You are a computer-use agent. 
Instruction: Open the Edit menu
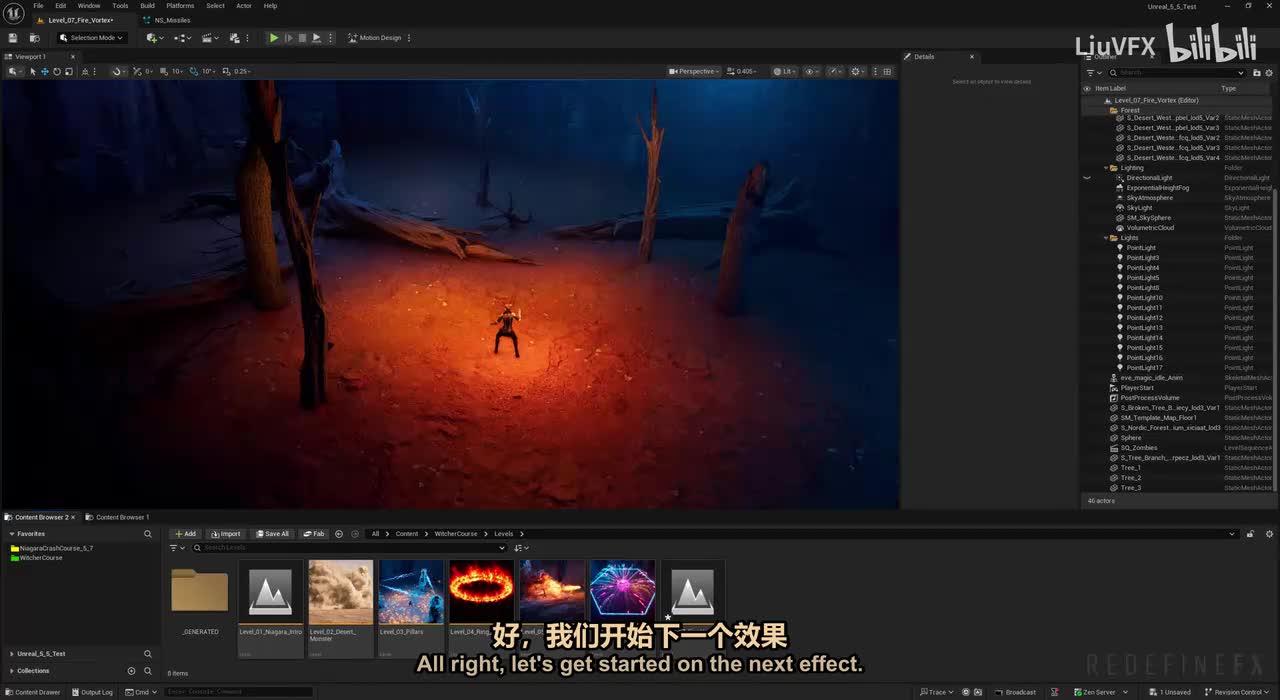[61, 6]
